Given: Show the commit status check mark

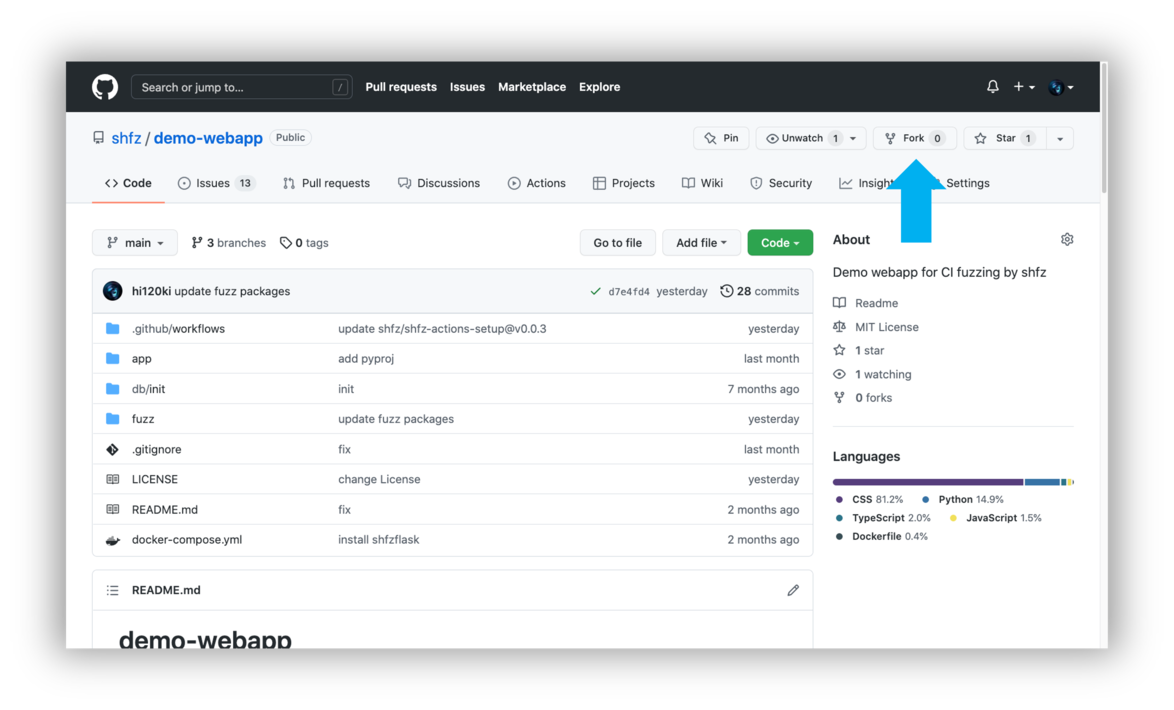Looking at the screenshot, I should tap(595, 291).
